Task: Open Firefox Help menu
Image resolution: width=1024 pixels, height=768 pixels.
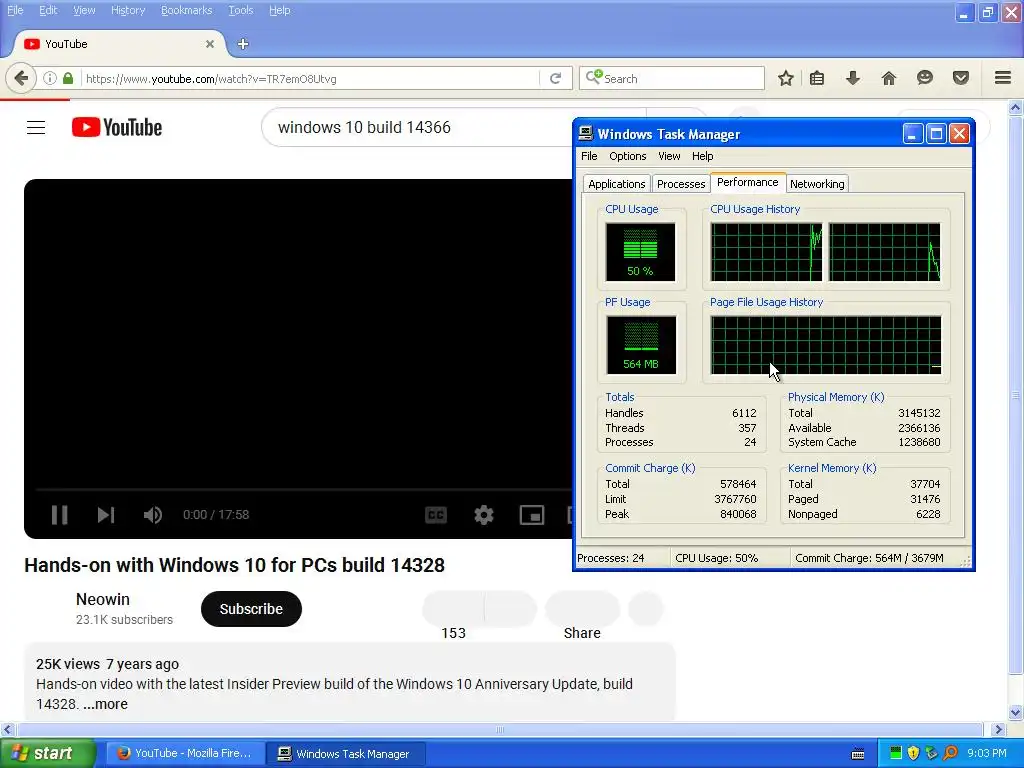Action: pyautogui.click(x=280, y=10)
